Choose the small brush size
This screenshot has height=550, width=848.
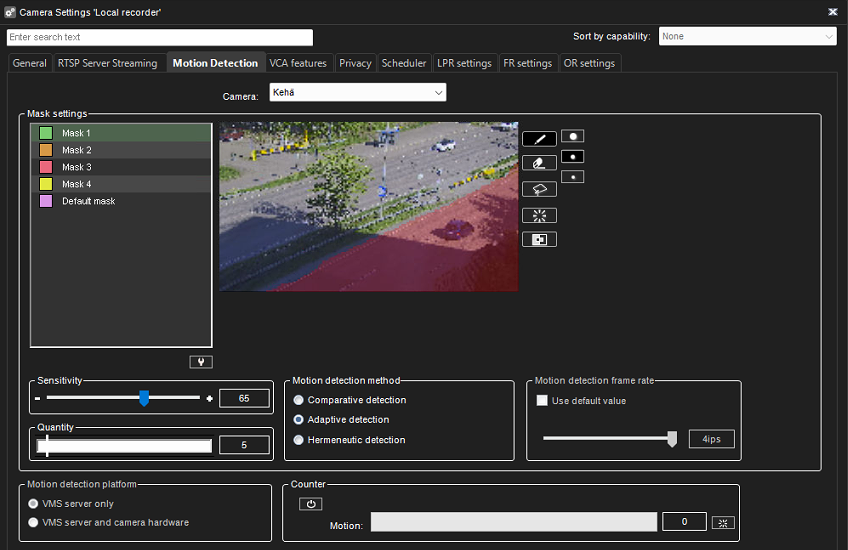[573, 177]
